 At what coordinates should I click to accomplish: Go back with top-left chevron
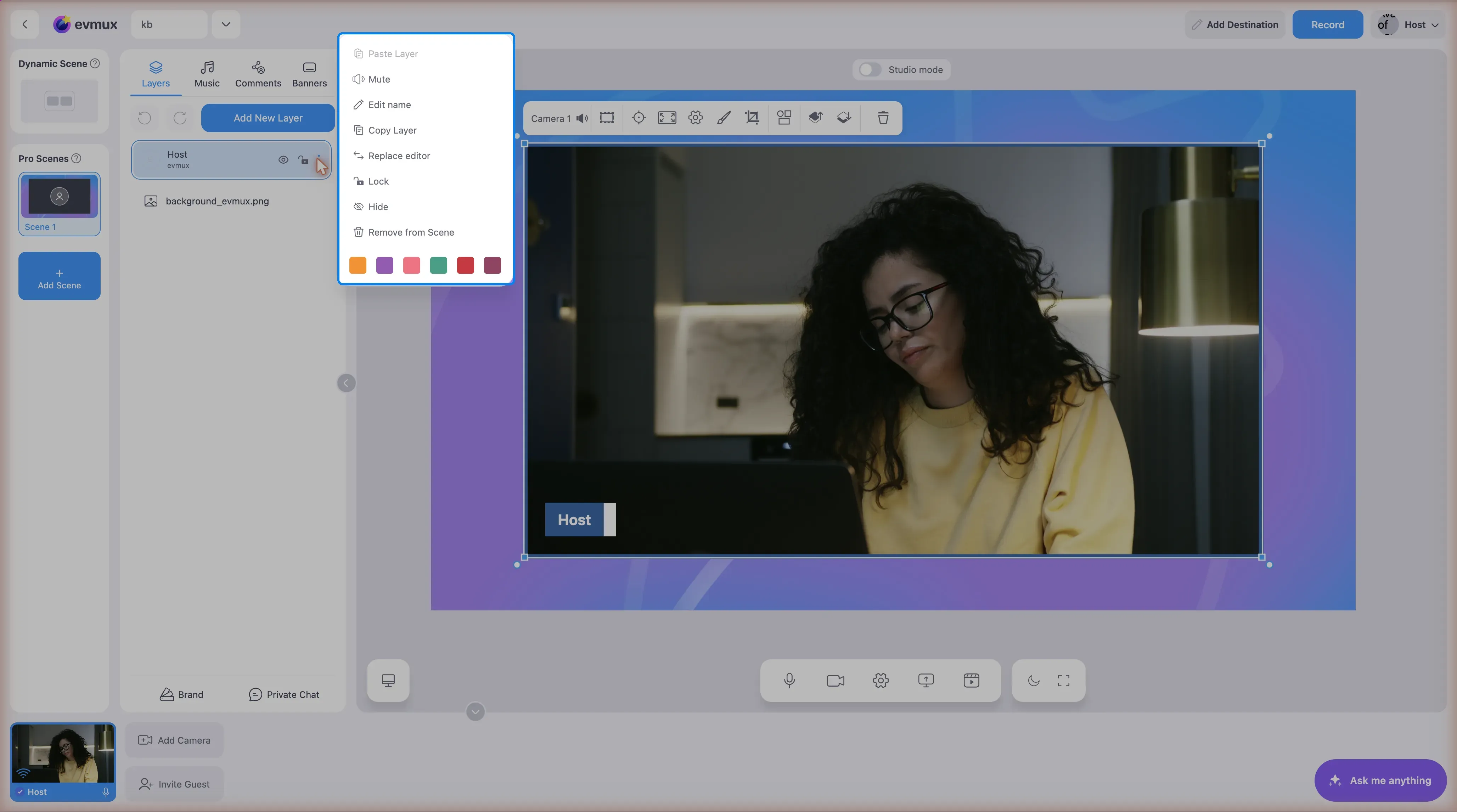point(24,24)
